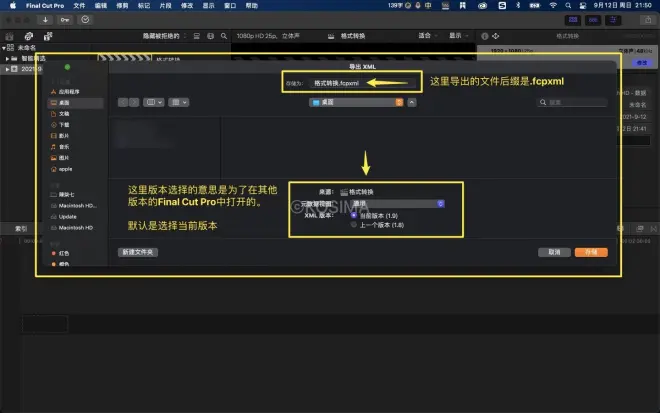Open the 显示 viewer options dropdown

point(458,36)
